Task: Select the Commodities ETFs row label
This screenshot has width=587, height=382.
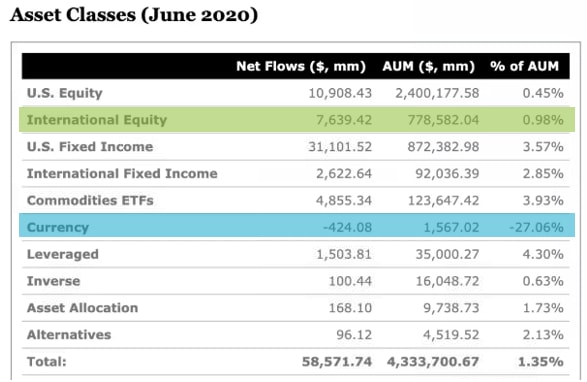Action: point(90,200)
